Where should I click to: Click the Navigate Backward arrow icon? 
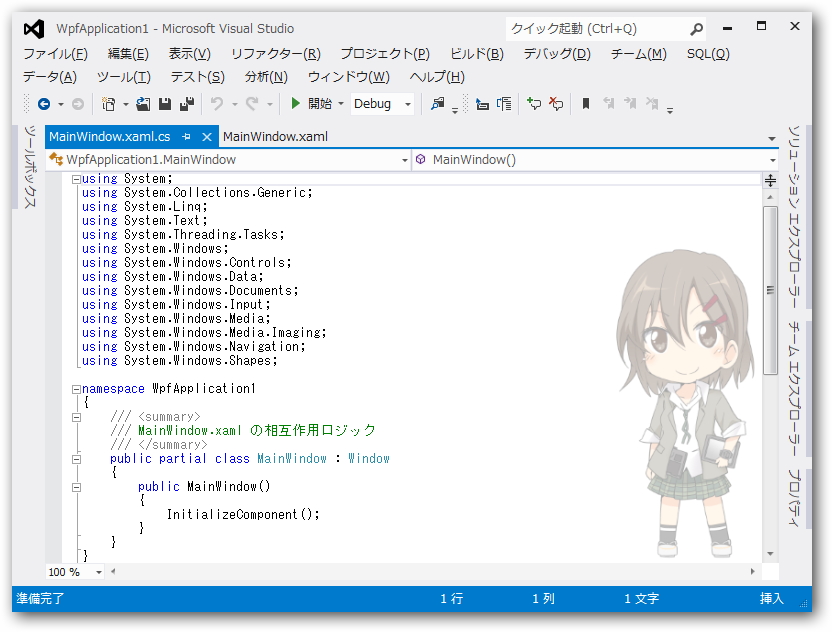coord(44,104)
